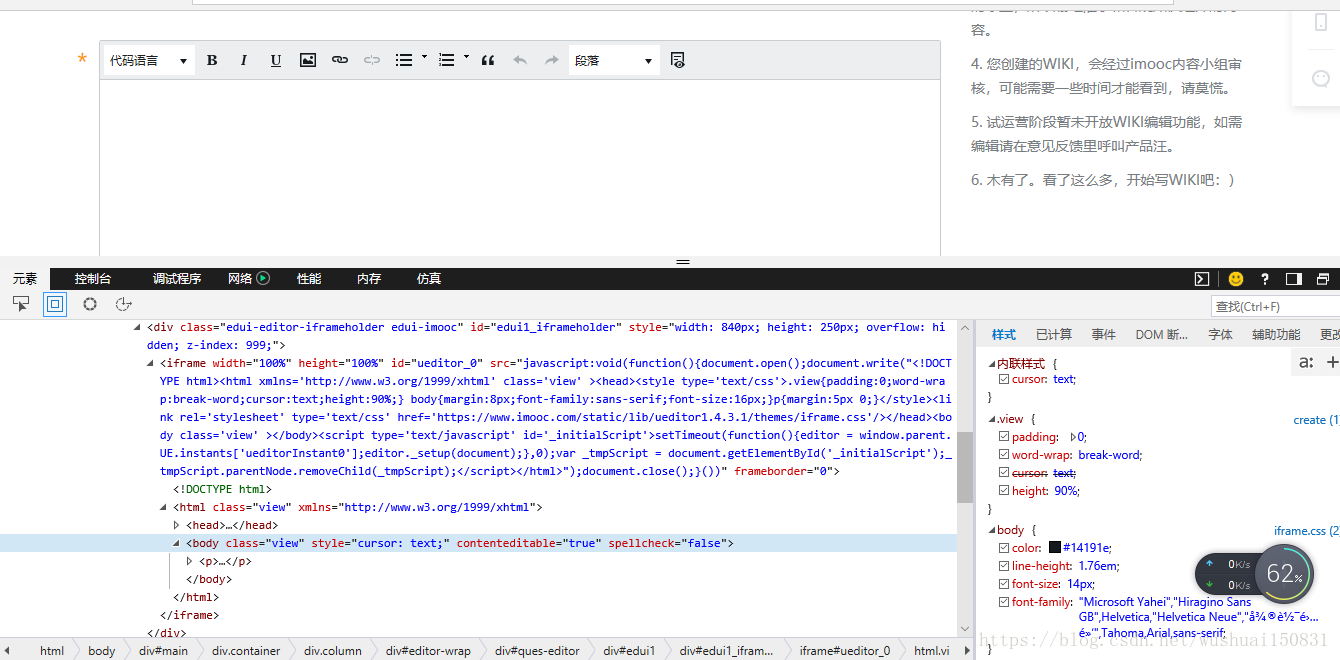This screenshot has width=1340, height=660.
Task: Open the 字体 tab
Action: tap(1221, 335)
